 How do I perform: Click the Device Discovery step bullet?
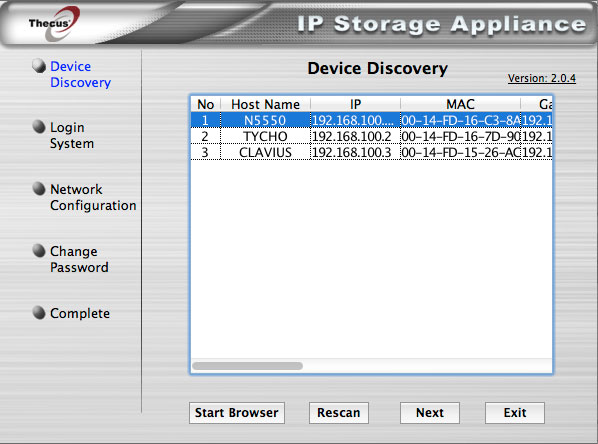click(x=39, y=66)
